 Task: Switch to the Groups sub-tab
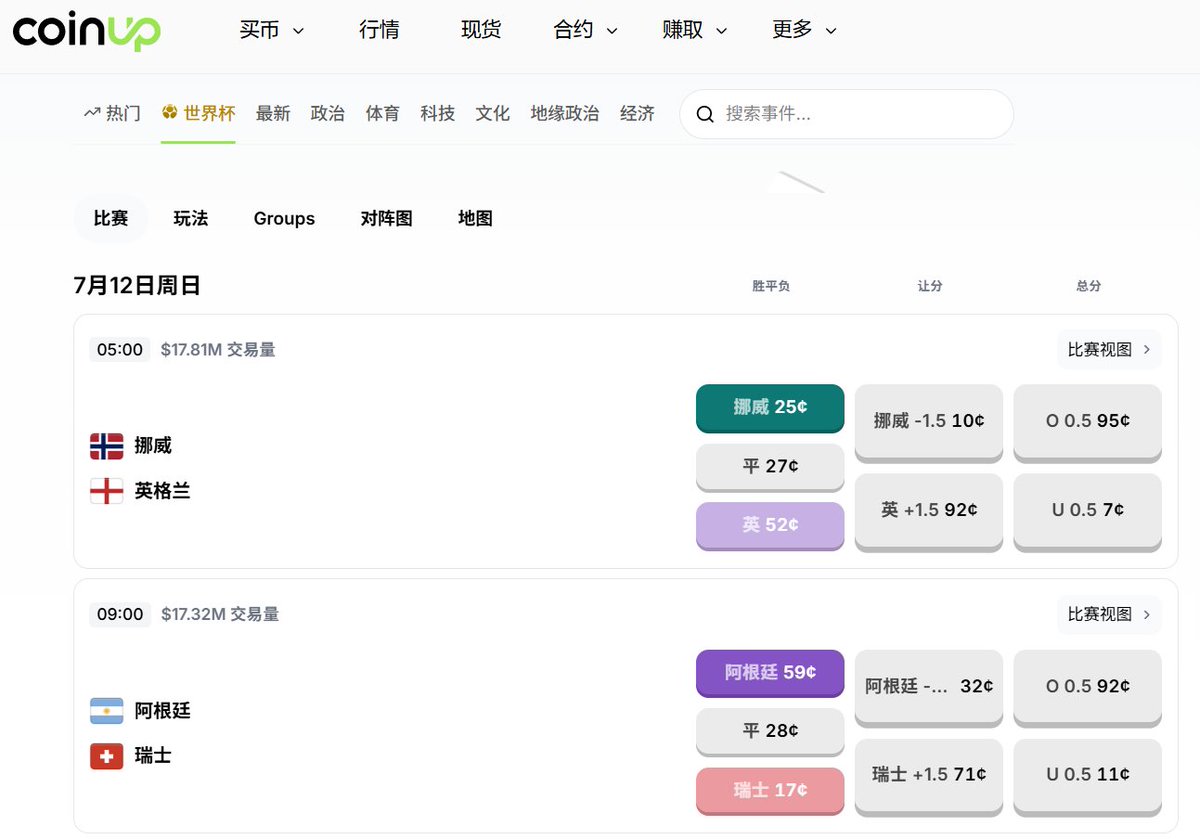point(284,218)
